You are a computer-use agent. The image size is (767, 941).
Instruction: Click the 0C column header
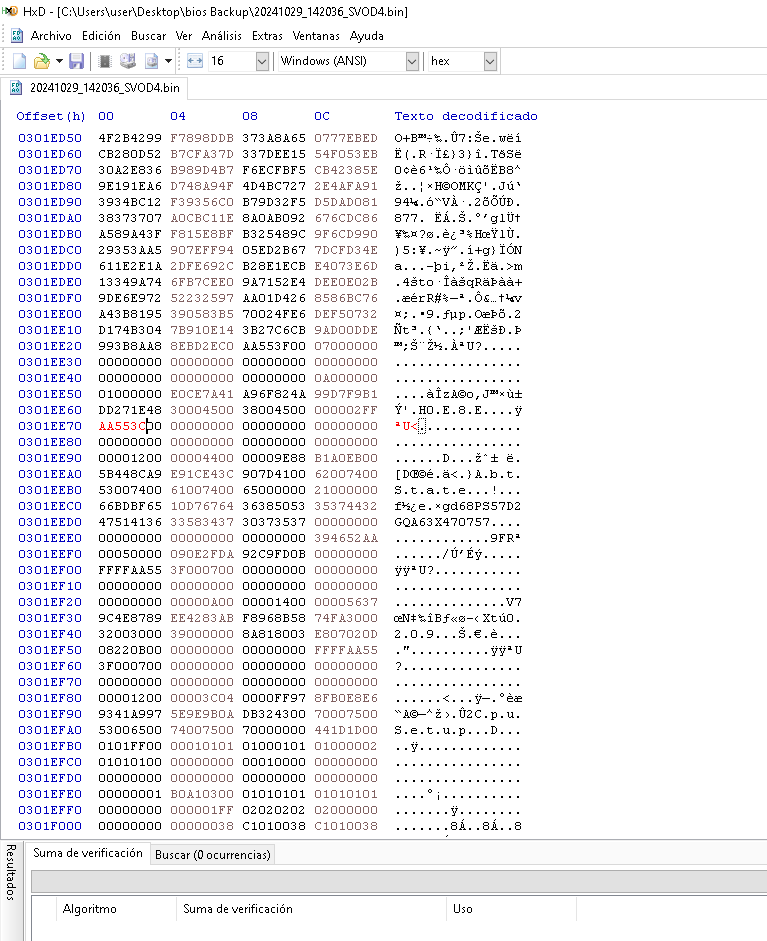pos(322,116)
